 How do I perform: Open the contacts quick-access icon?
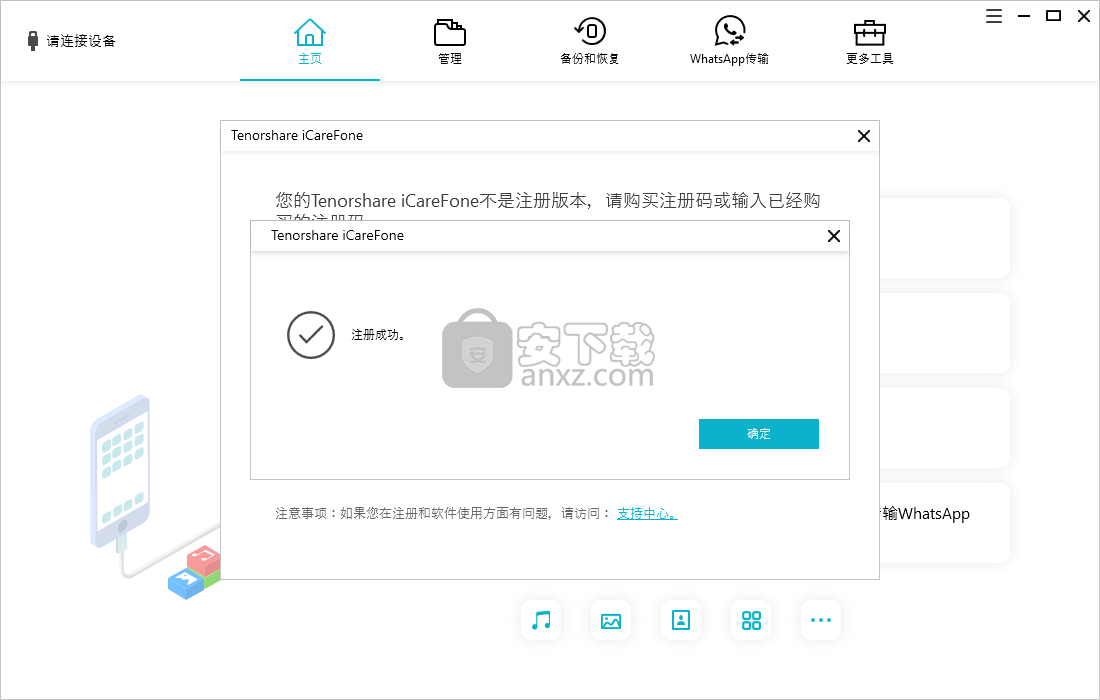tap(680, 620)
